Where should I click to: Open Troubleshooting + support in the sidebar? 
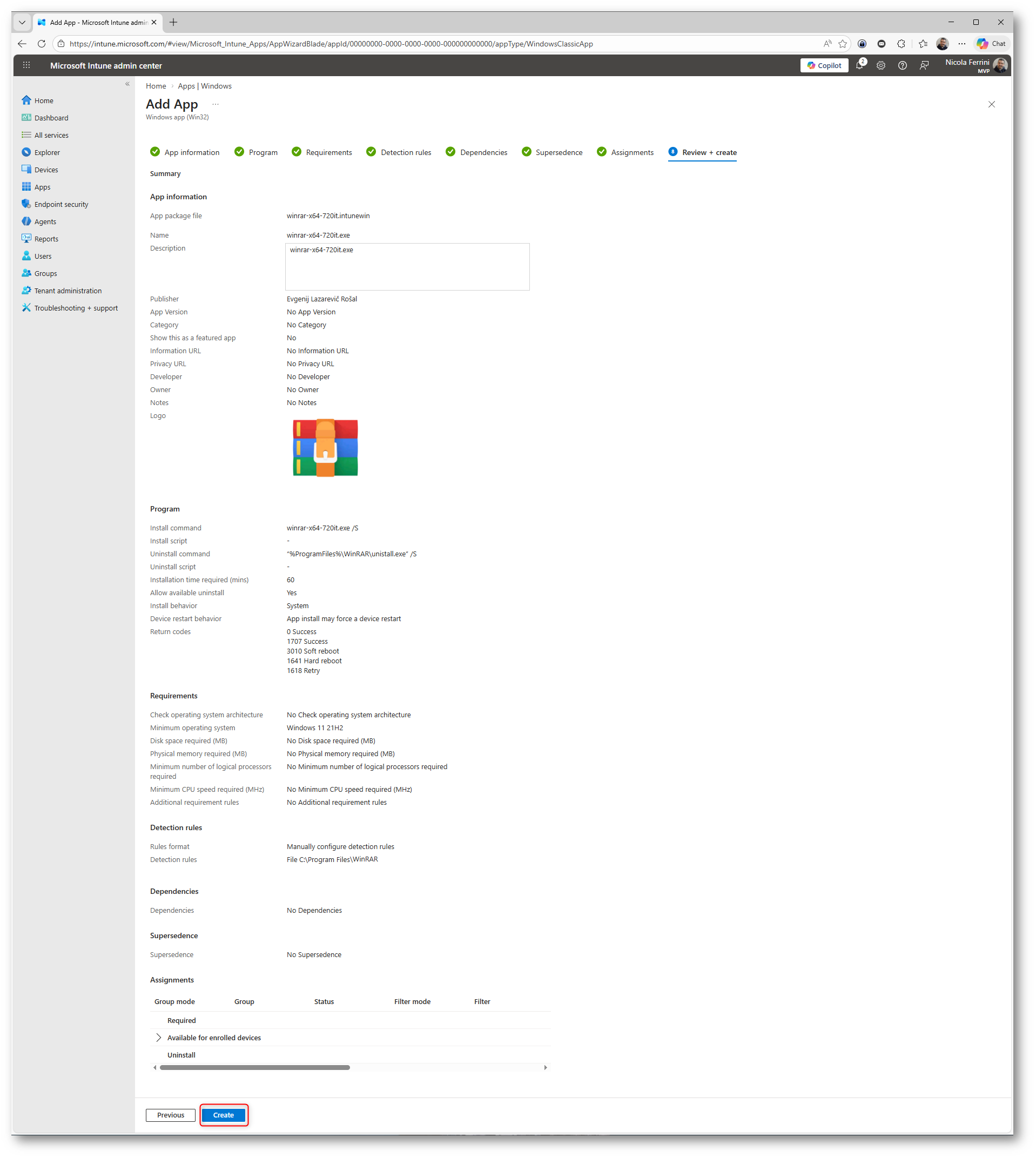tap(70, 308)
